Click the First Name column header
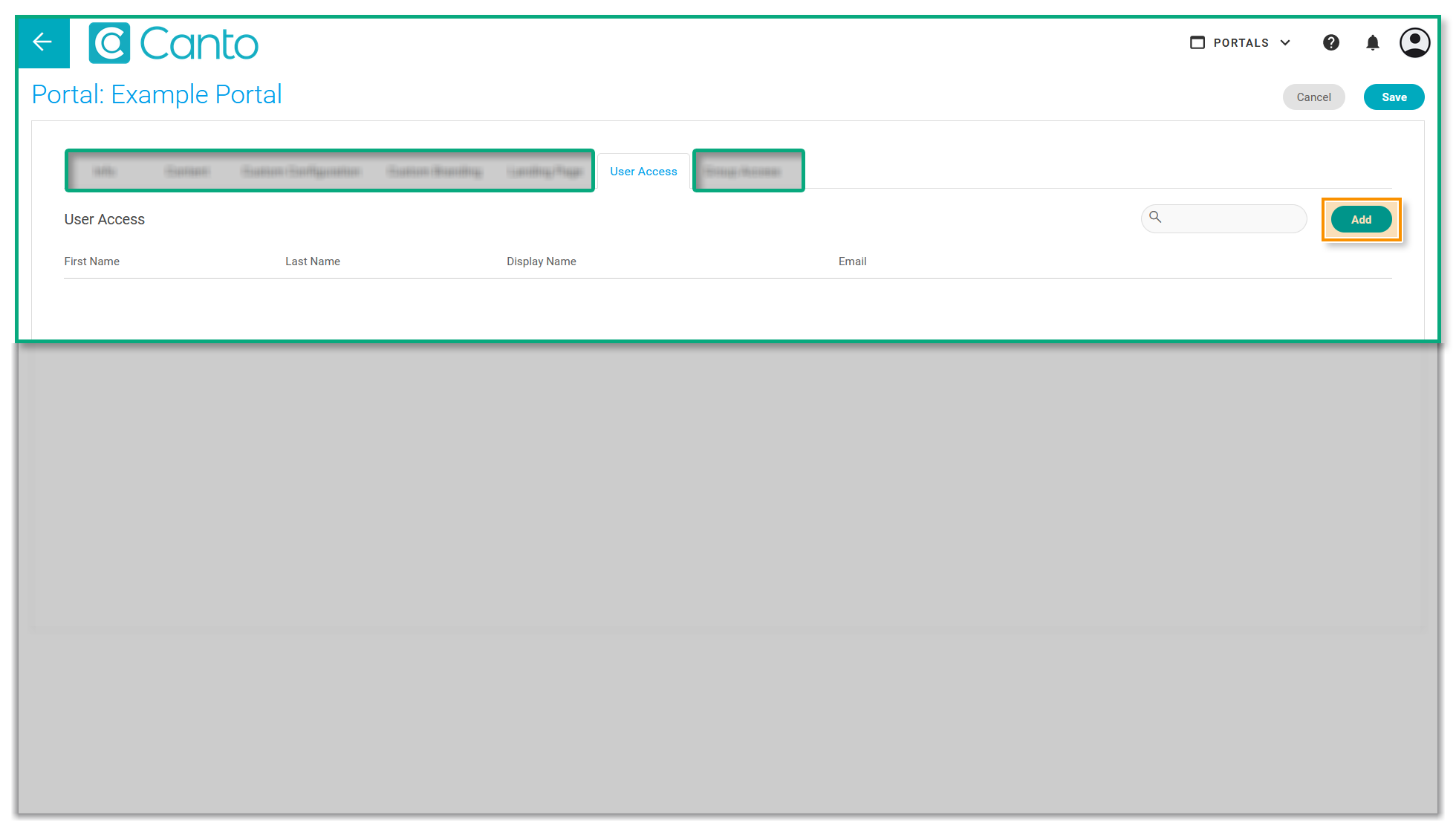Screen dimensions: 1456x832 [91, 261]
